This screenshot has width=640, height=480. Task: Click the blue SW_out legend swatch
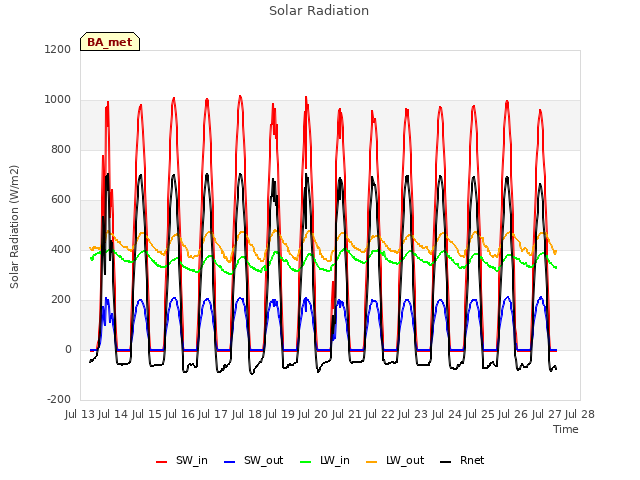click(x=230, y=462)
